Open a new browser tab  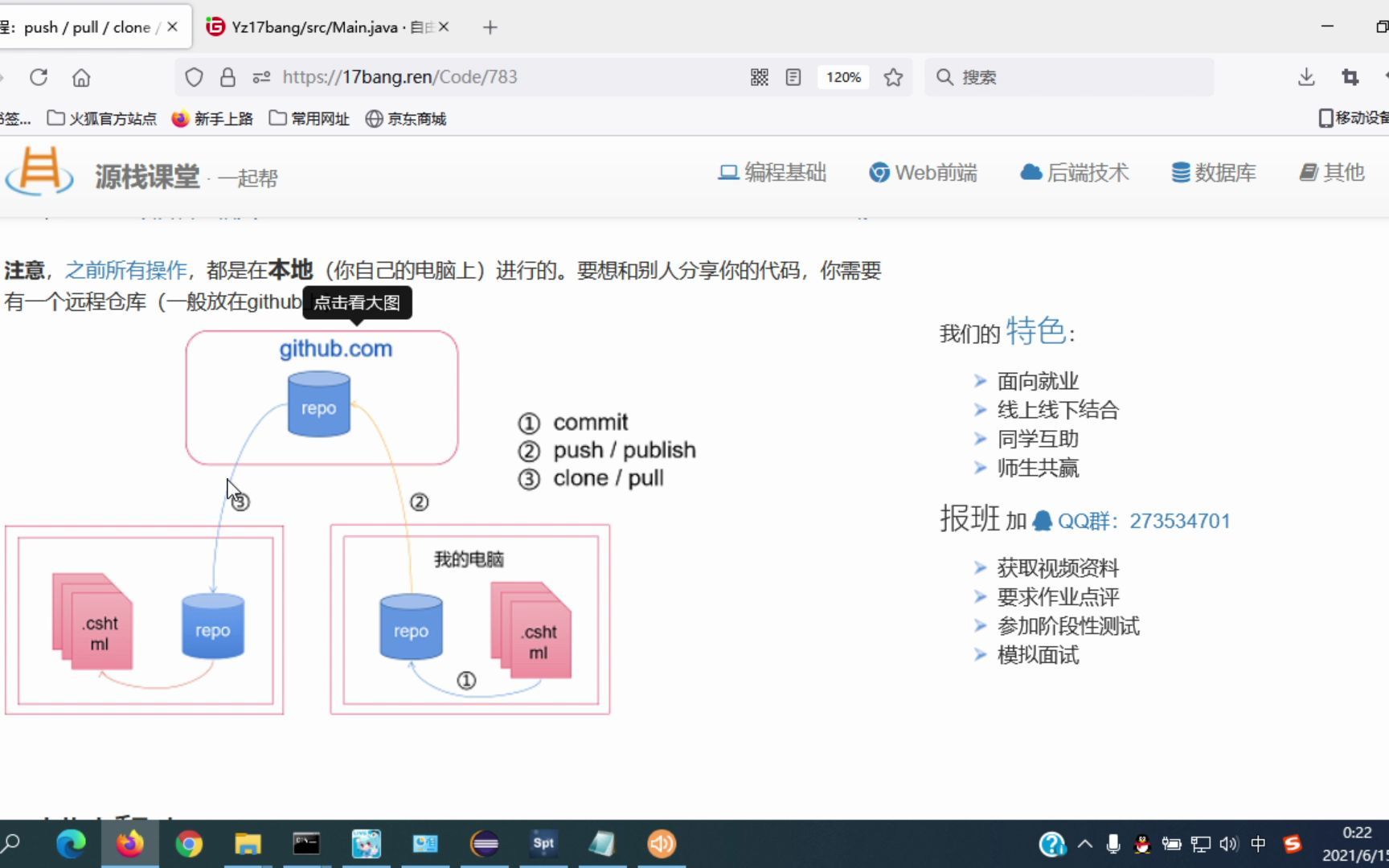coord(490,27)
